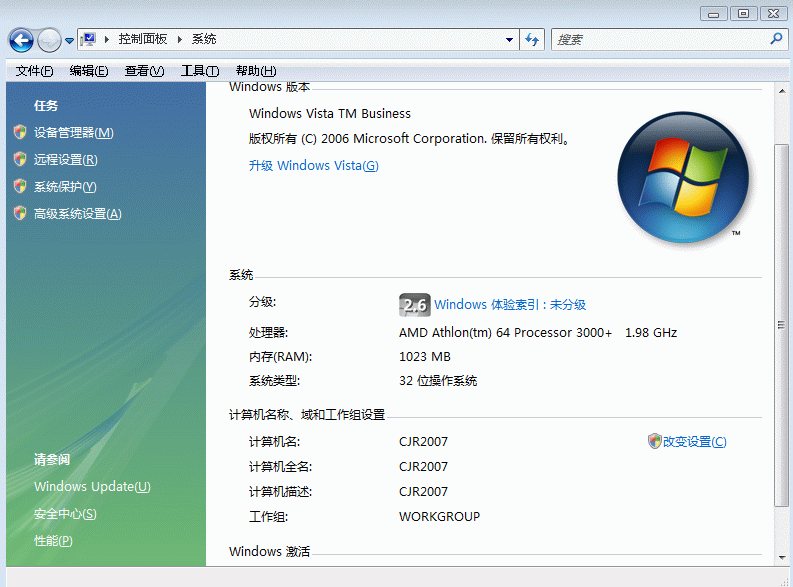This screenshot has width=793, height=587.
Task: Select the WORKGROUP value
Action: (439, 517)
